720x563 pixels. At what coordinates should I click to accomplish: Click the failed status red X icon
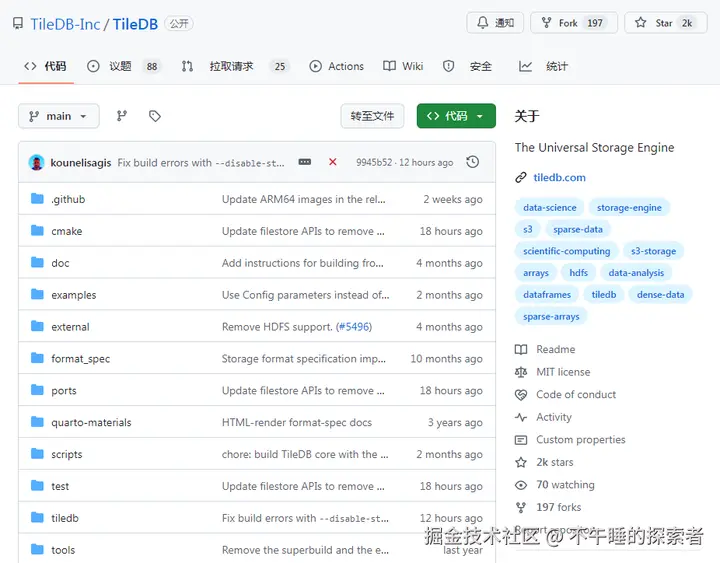tap(333, 162)
